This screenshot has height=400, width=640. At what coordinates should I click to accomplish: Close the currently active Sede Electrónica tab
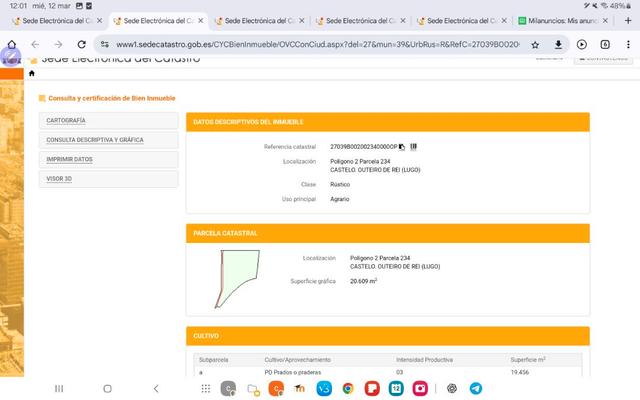pyautogui.click(x=201, y=20)
